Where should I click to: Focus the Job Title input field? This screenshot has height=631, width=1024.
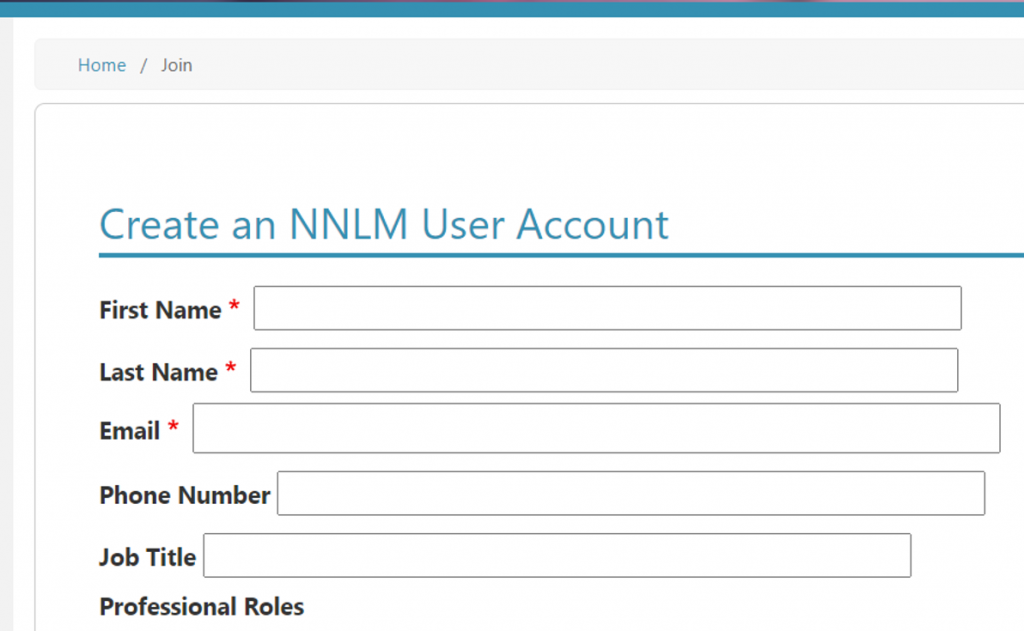(x=557, y=555)
